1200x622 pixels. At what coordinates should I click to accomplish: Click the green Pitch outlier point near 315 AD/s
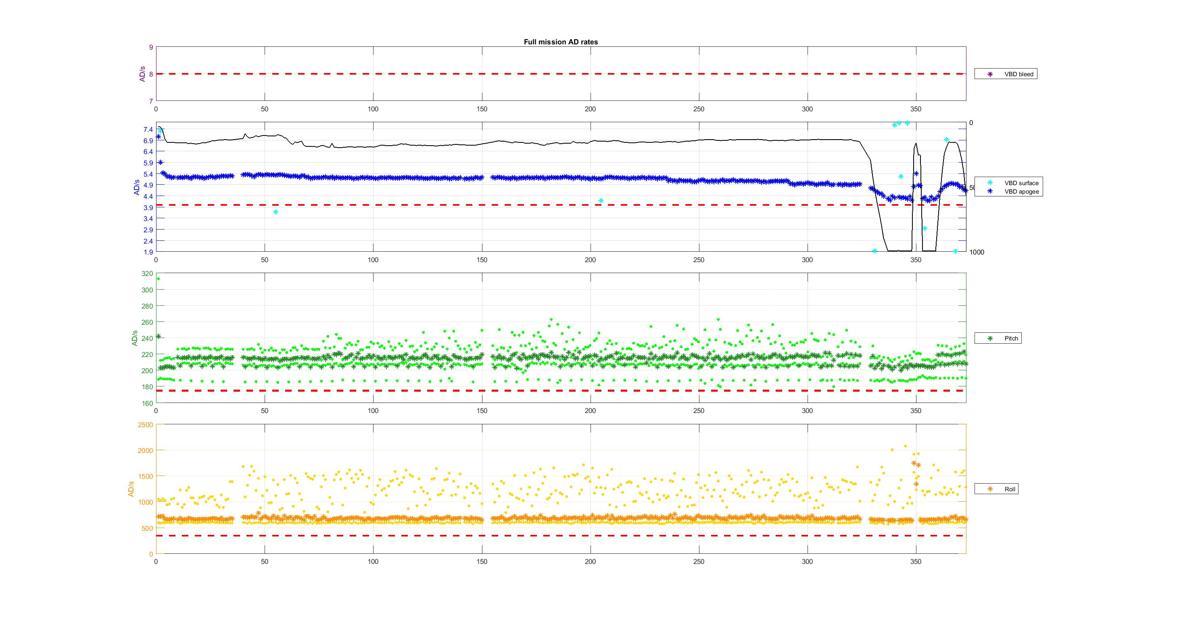tap(157, 278)
